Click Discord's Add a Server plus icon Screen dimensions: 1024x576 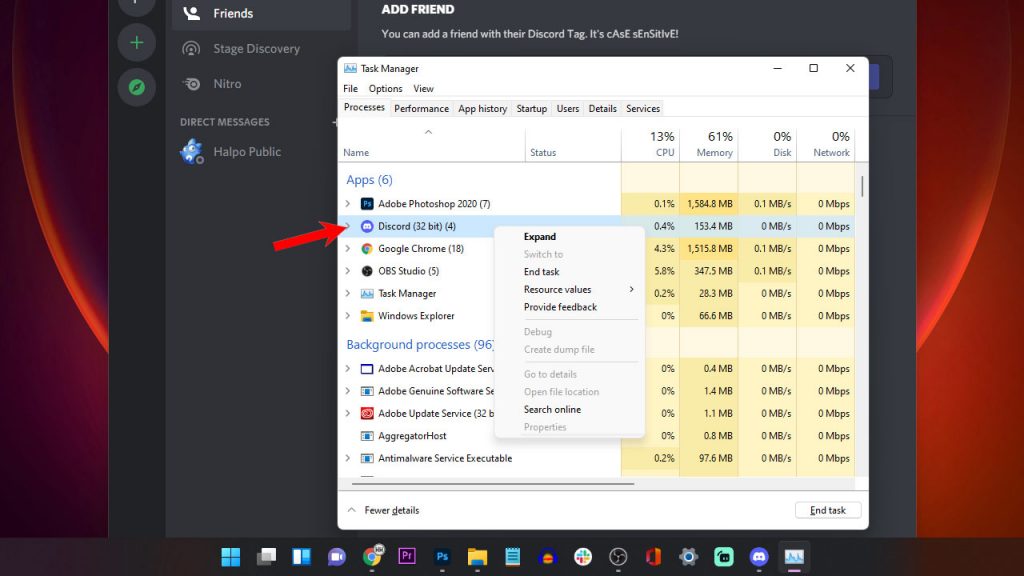136,43
